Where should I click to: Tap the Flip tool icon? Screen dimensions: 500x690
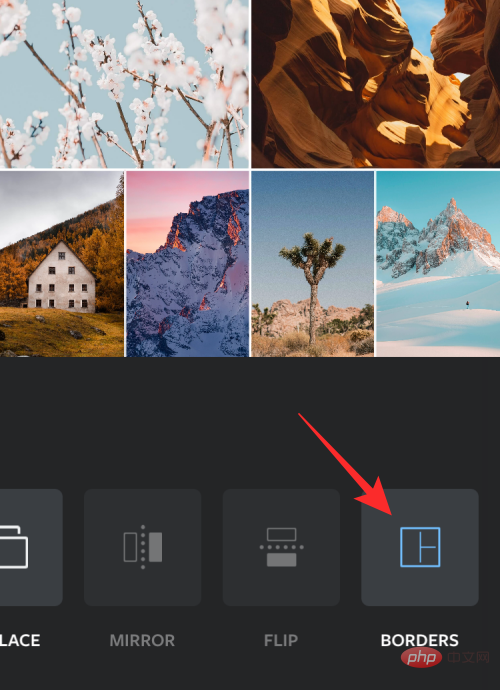[281, 547]
